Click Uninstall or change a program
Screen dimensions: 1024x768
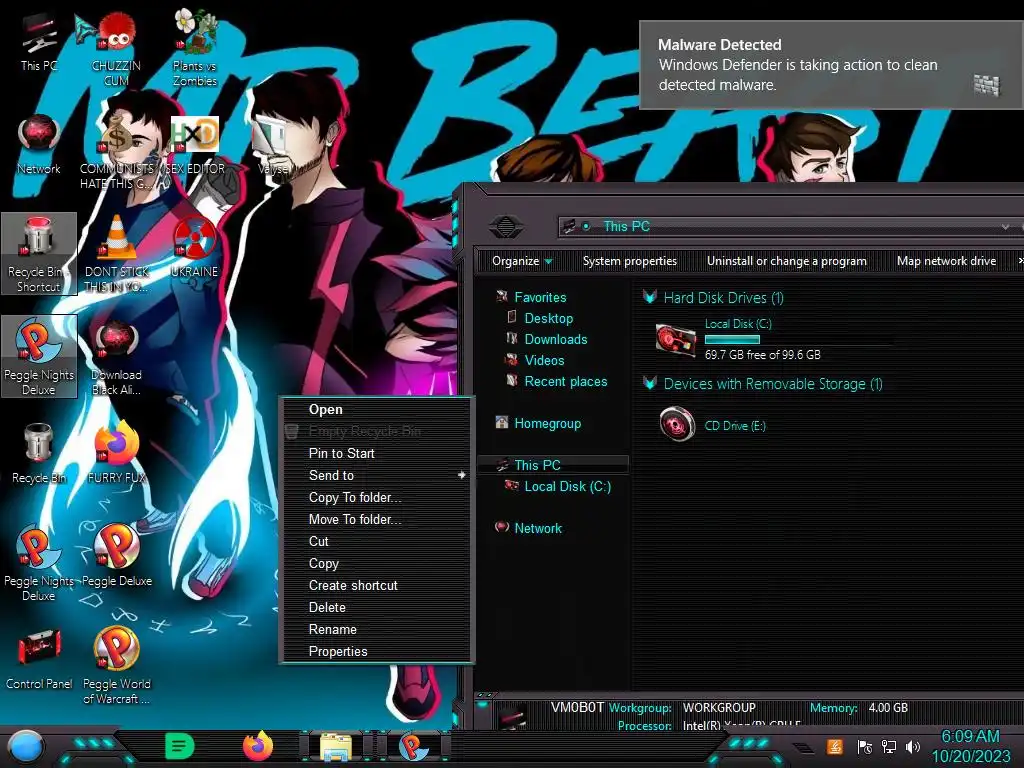(x=786, y=261)
